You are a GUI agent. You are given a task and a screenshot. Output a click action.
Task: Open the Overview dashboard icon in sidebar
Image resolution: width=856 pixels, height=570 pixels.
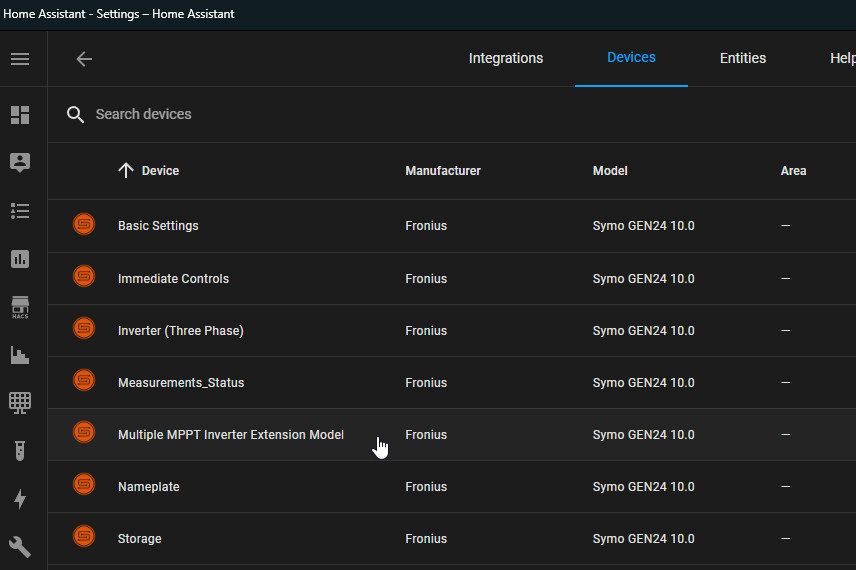click(x=20, y=115)
